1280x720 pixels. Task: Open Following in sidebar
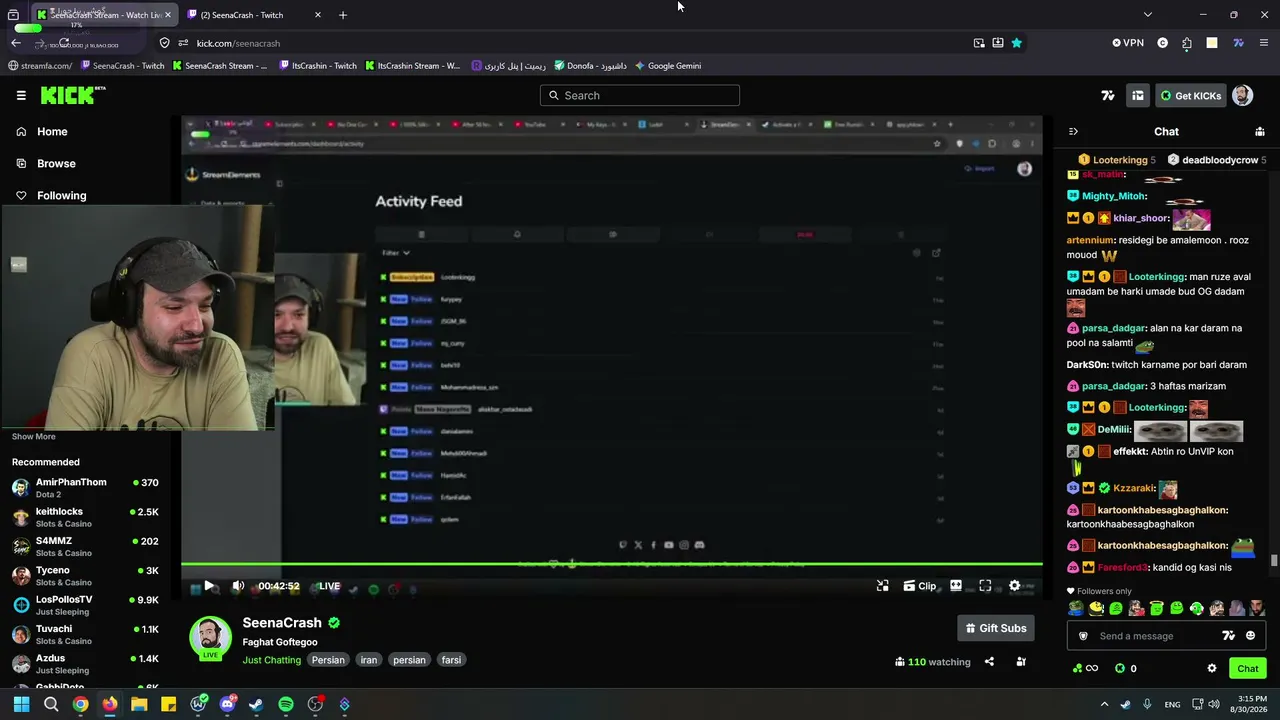coord(61,196)
